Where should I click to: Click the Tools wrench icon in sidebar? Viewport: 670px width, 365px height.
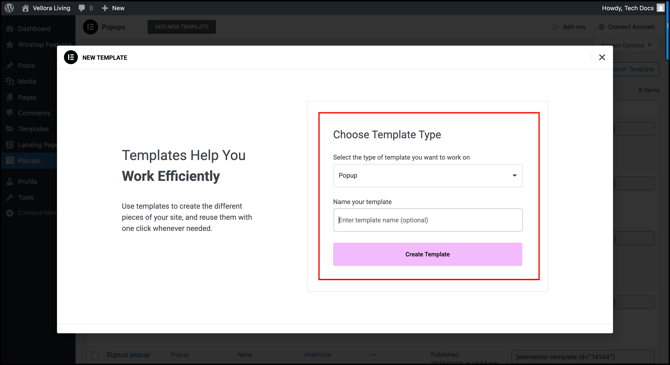click(9, 197)
